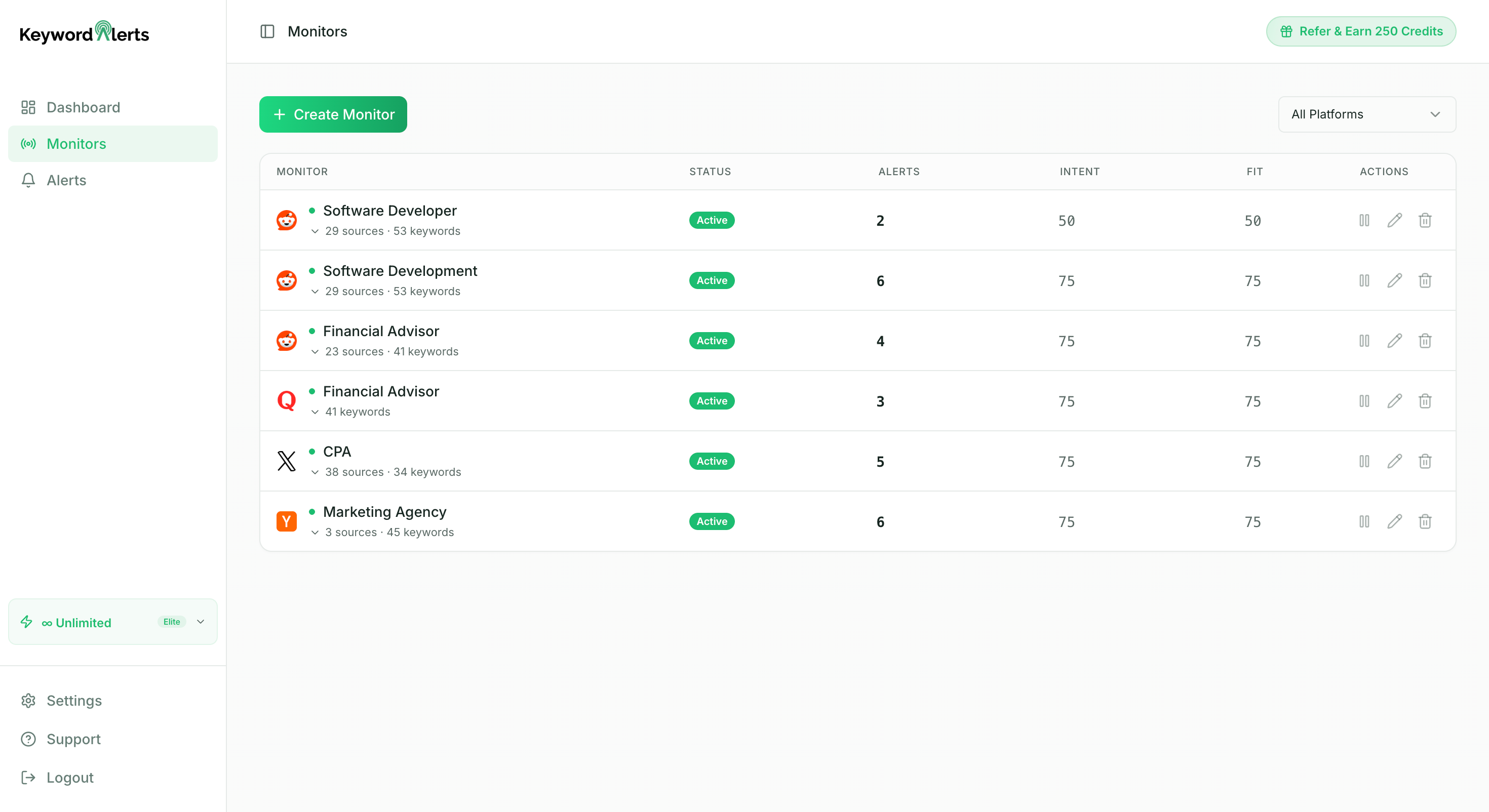The image size is (1489, 812).
Task: Edit the Quora Financial Advisor monitor
Action: point(1394,400)
